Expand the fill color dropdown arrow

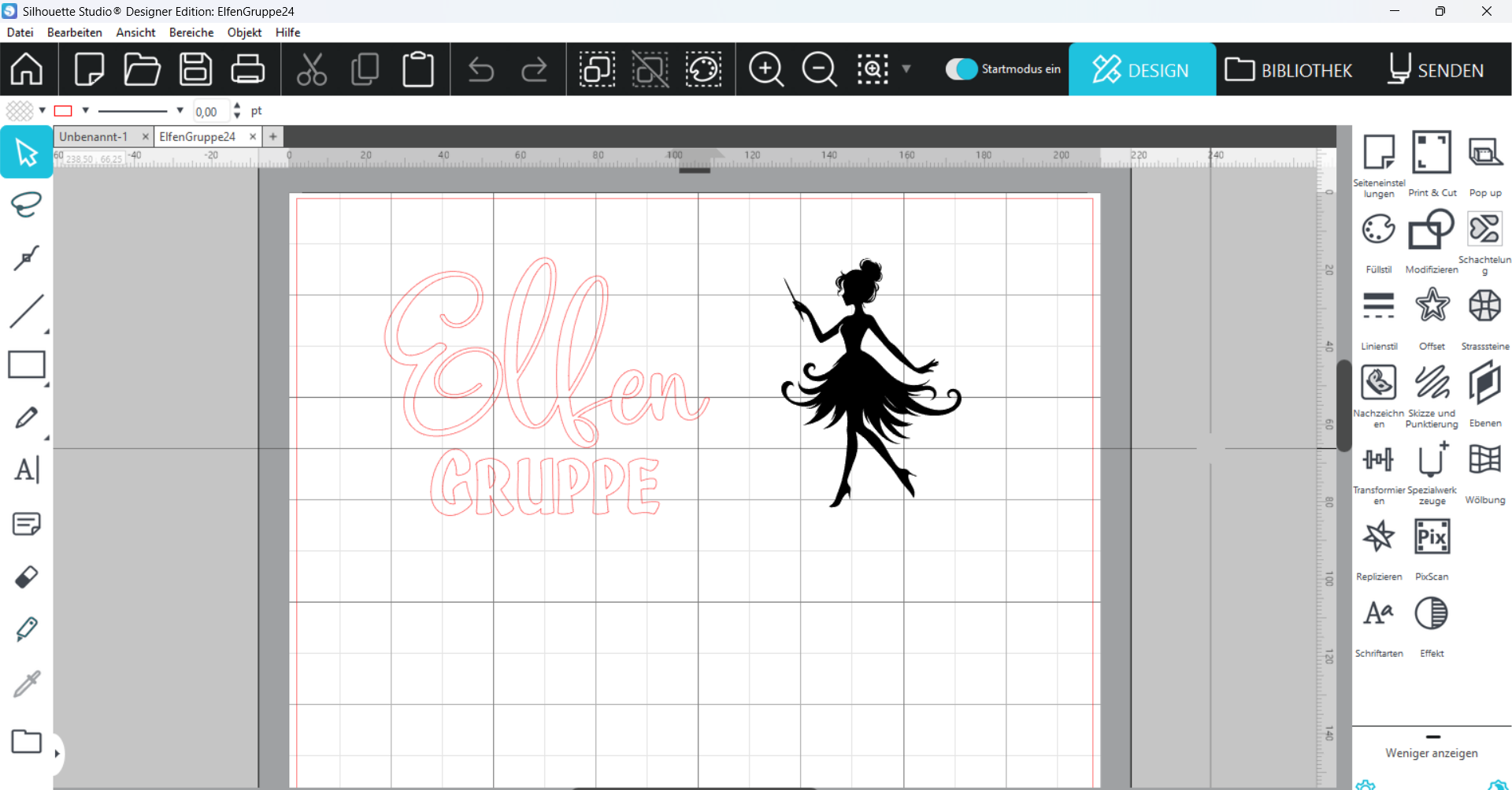pos(43,110)
